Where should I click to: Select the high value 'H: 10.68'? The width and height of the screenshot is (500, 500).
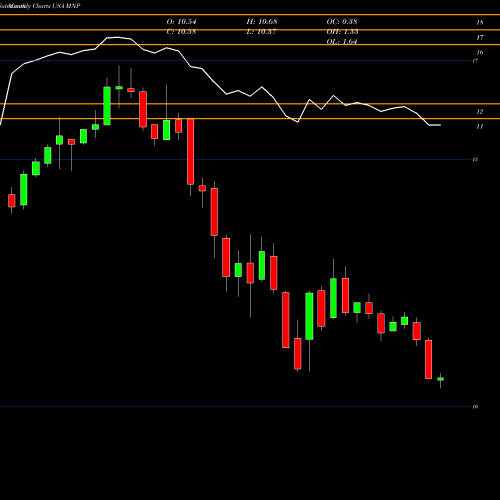pyautogui.click(x=262, y=22)
